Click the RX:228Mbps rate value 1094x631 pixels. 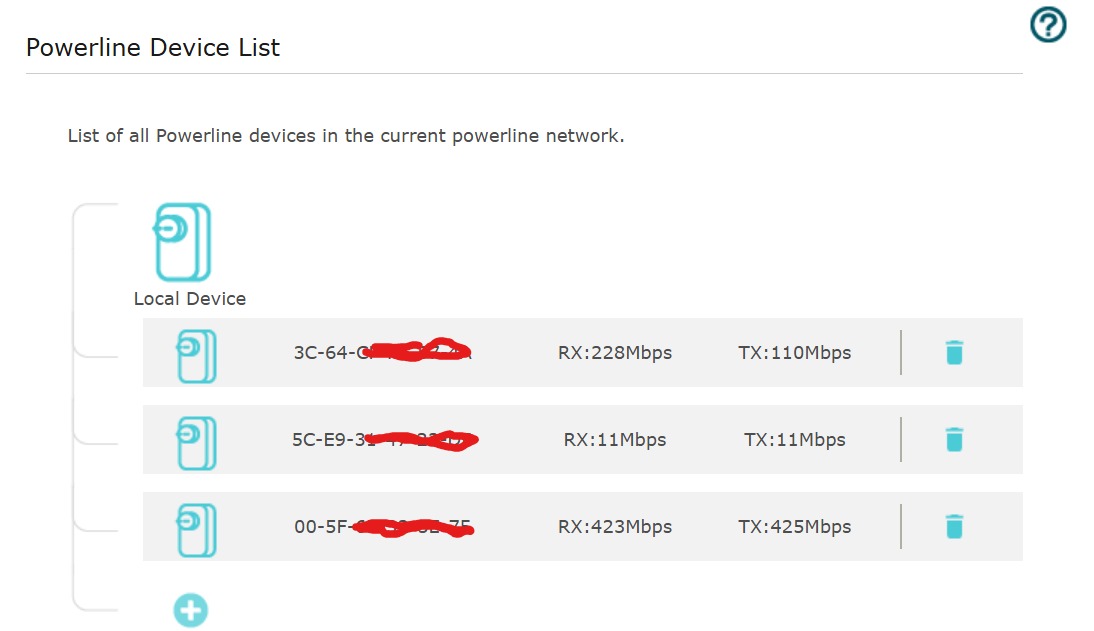coord(616,352)
